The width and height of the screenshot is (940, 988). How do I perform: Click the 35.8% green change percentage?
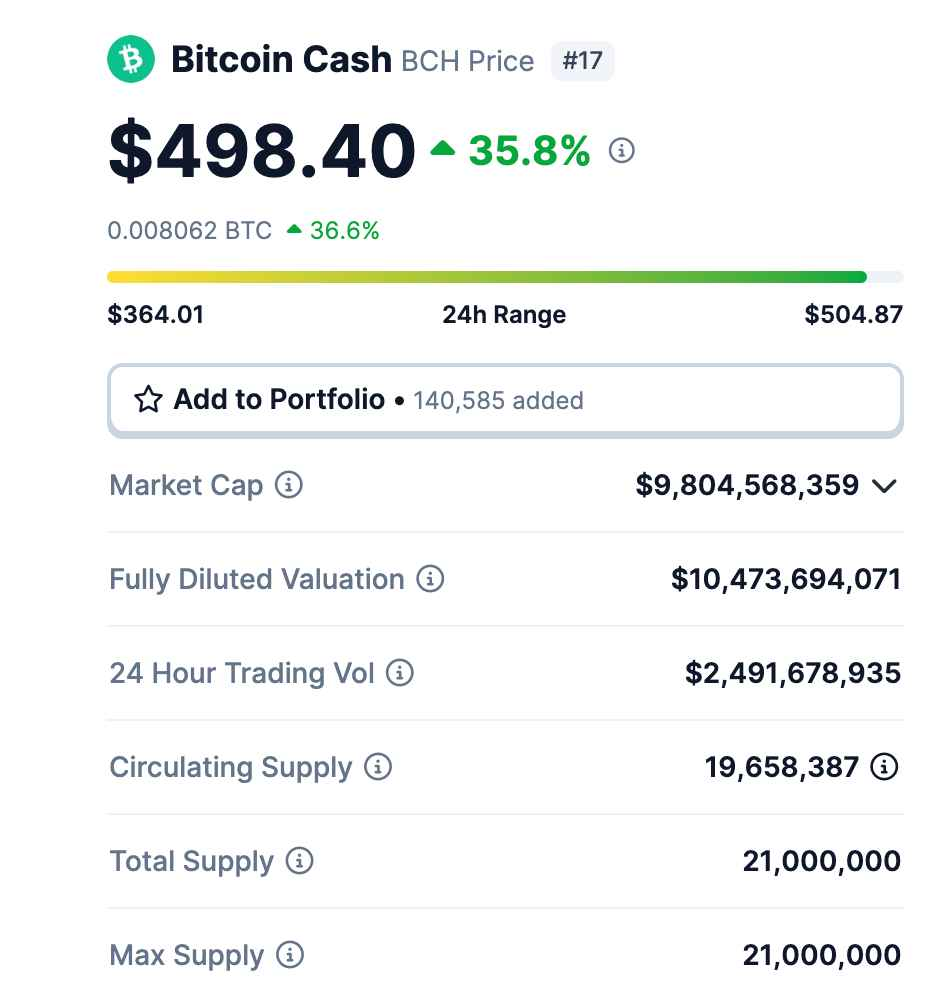[x=529, y=151]
